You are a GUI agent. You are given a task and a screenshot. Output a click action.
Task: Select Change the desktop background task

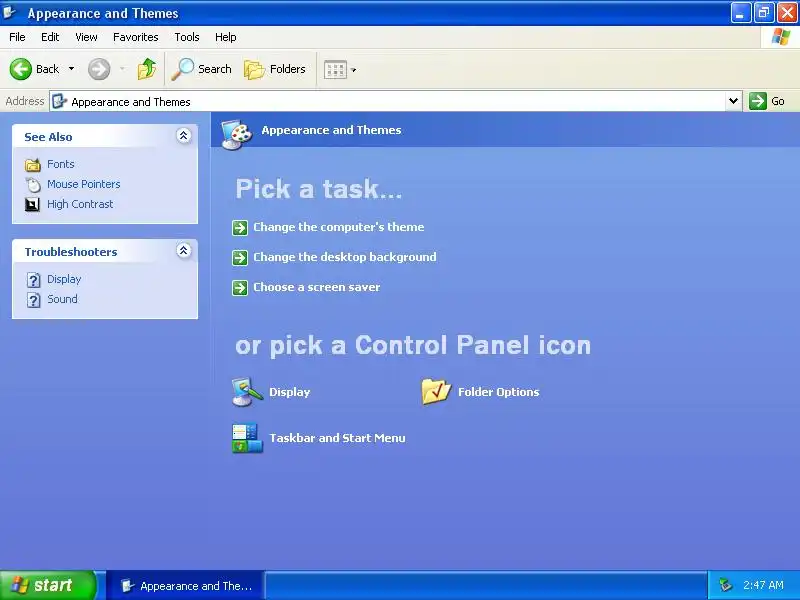[x=345, y=257]
